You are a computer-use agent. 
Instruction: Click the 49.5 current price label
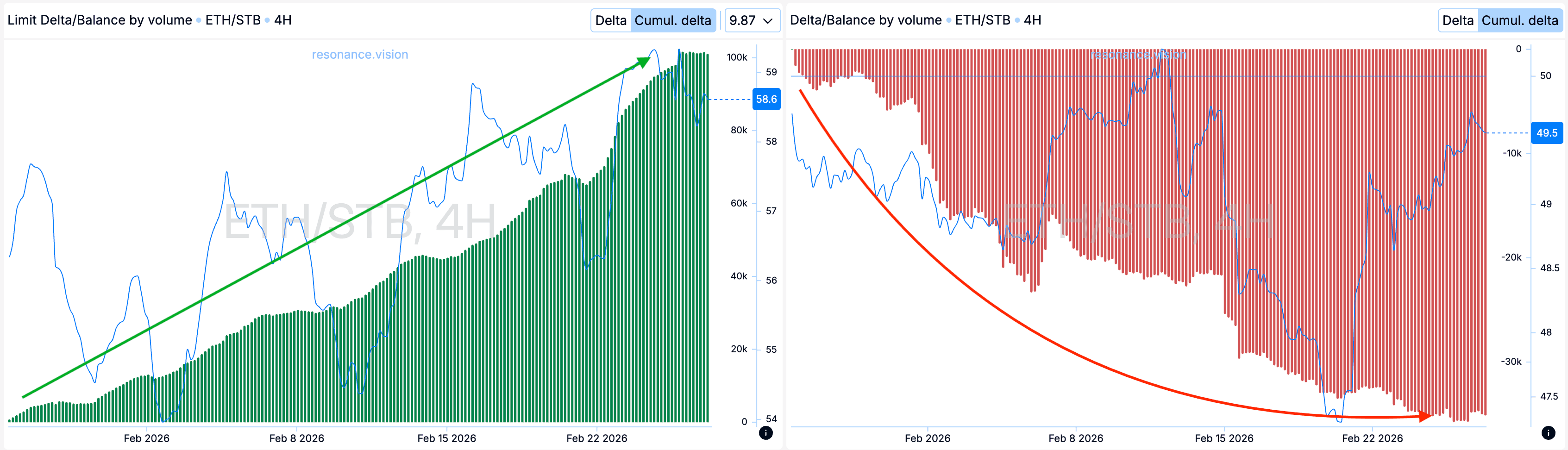[1547, 133]
